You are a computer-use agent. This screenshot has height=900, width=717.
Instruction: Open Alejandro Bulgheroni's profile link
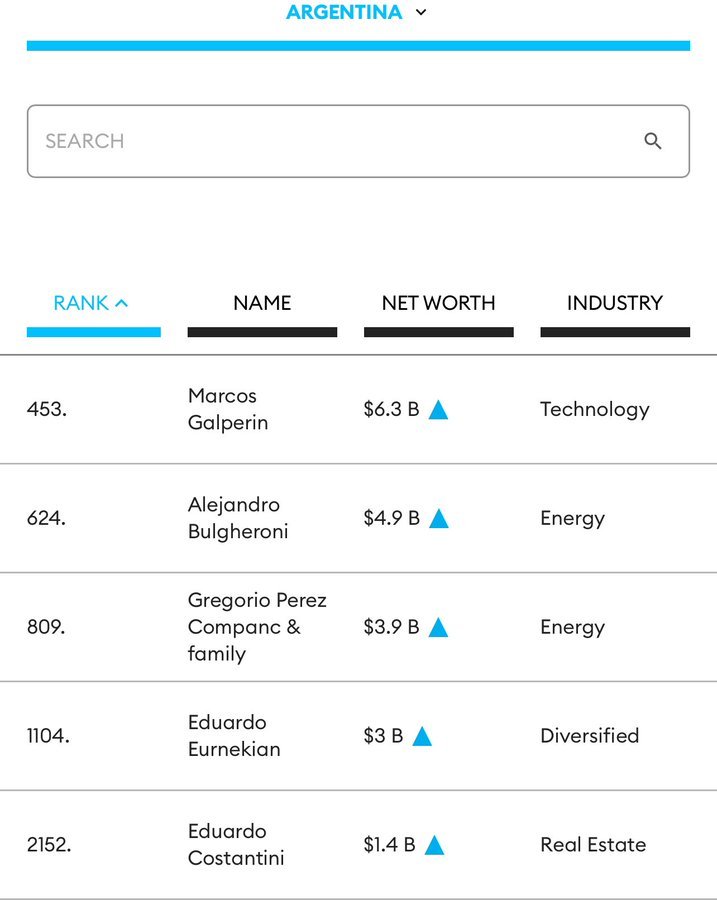click(x=238, y=518)
